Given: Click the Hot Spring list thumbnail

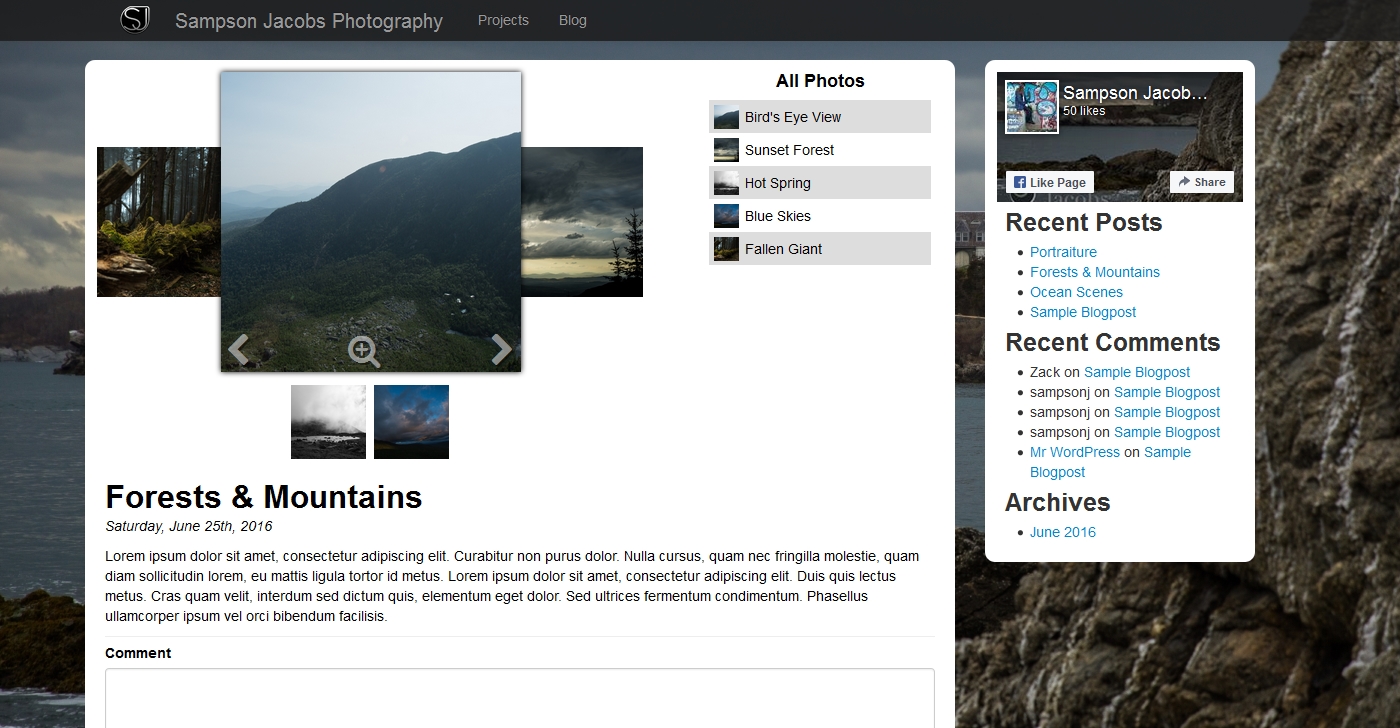Looking at the screenshot, I should point(726,183).
